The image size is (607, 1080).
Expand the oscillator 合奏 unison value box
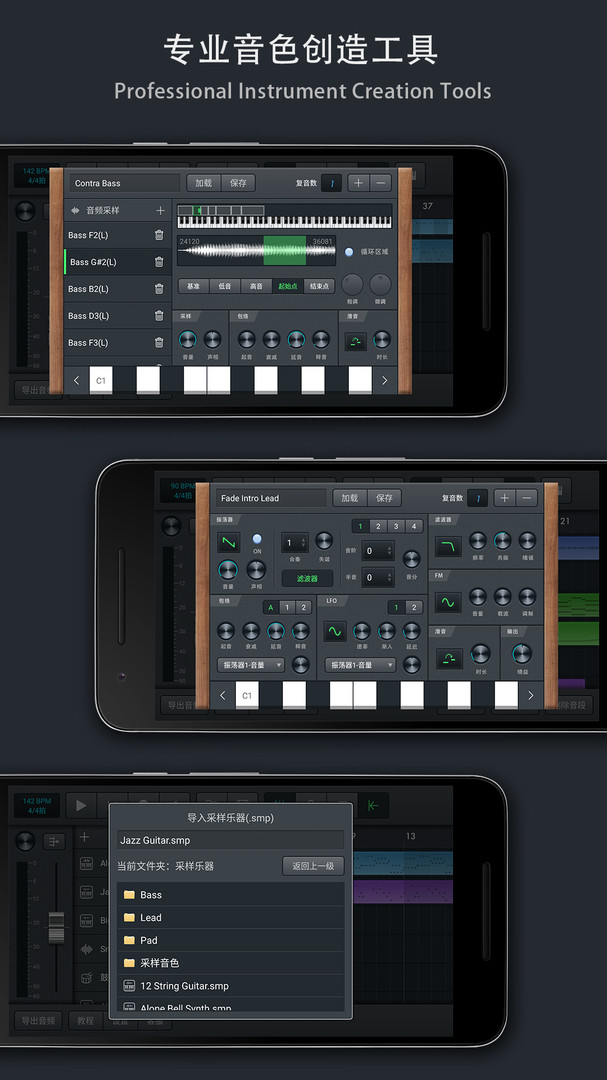click(293, 543)
